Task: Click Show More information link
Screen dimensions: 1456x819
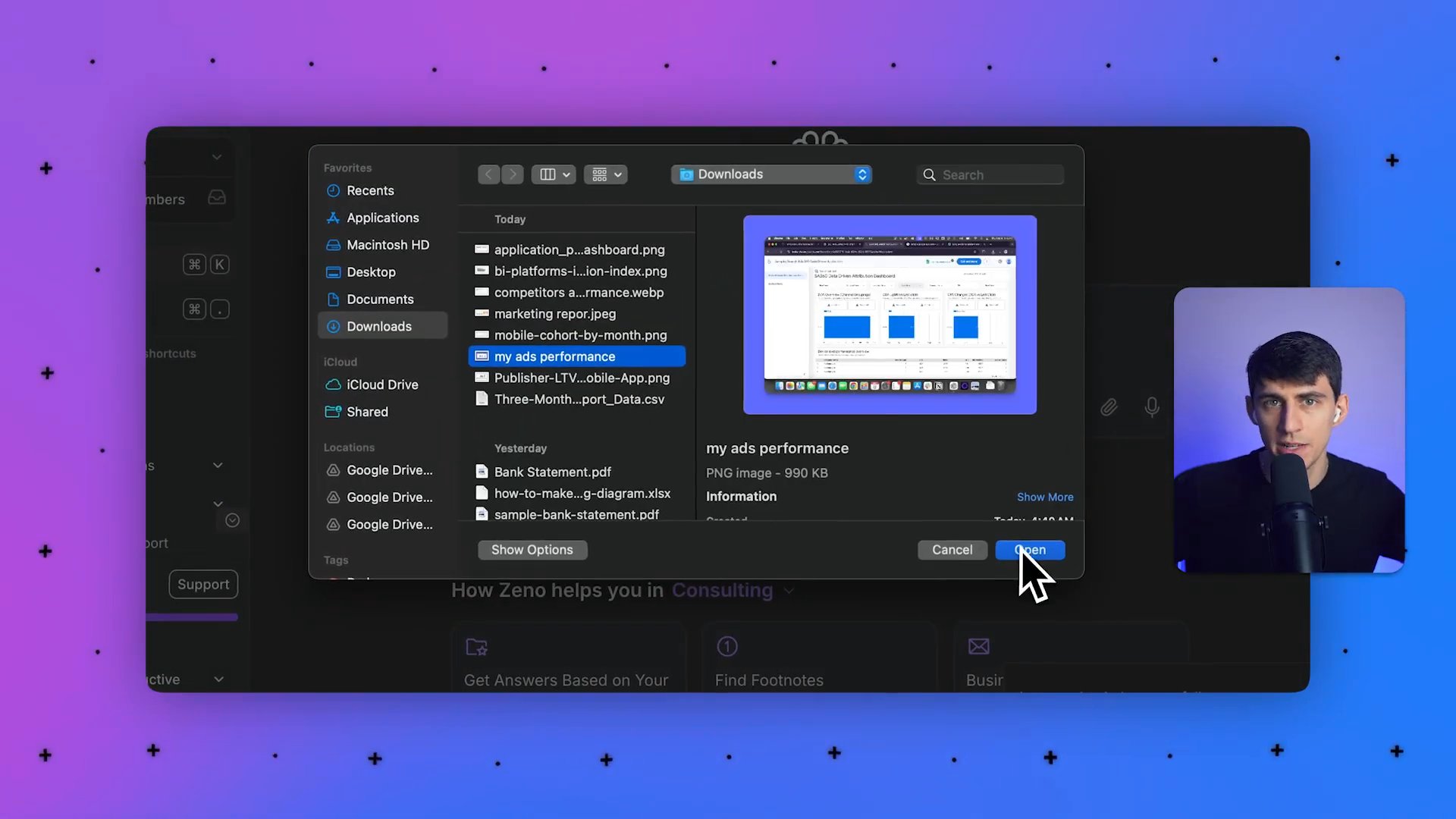Action: point(1044,497)
